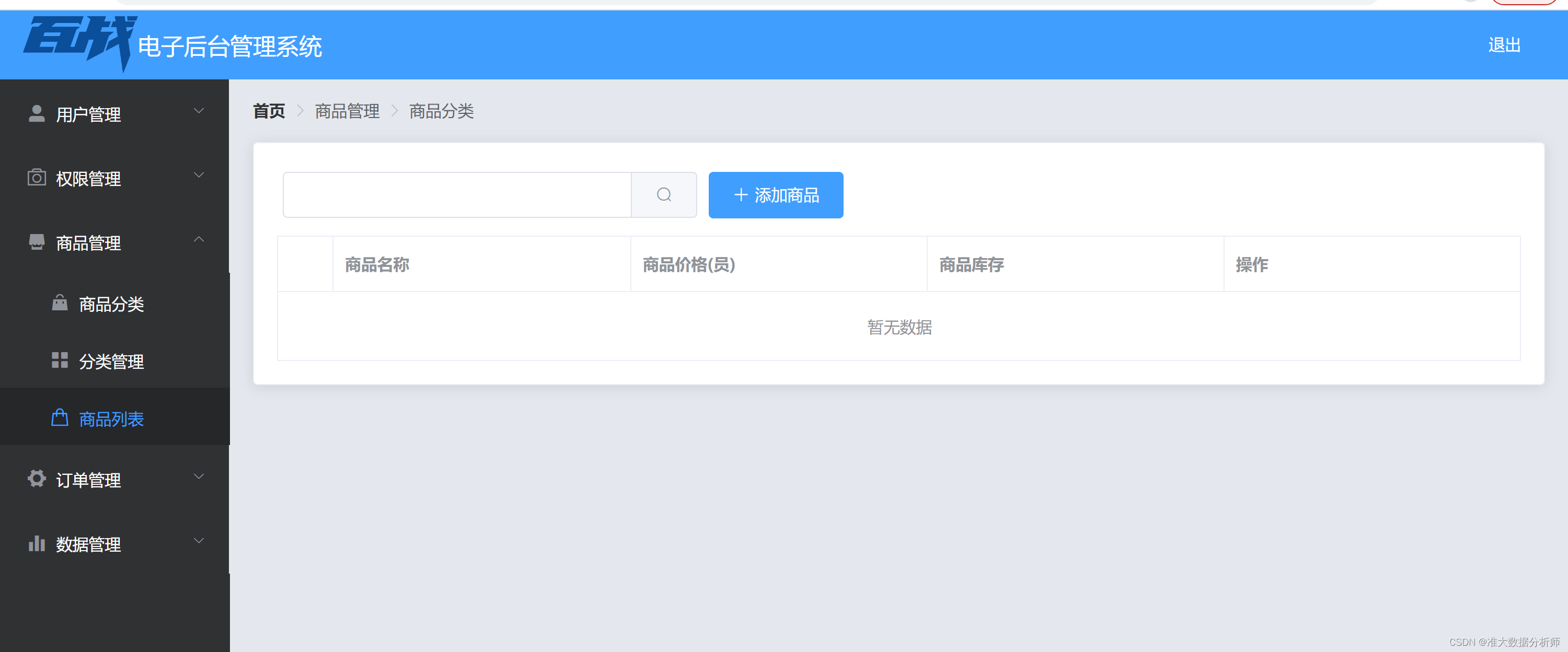Expand the 用户管理 menu chevron
This screenshot has height=652, width=1568.
tap(199, 111)
